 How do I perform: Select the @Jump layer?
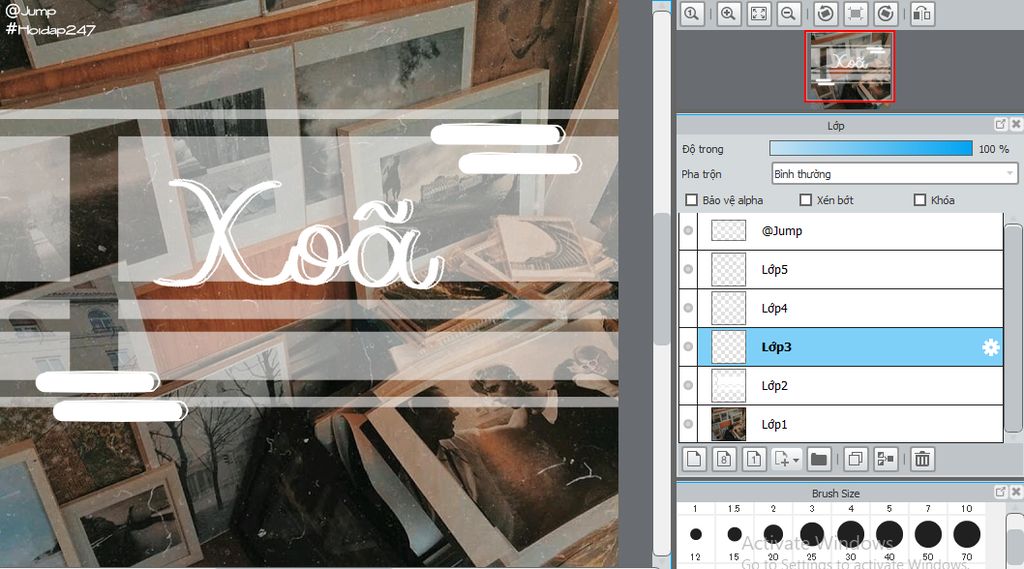(850, 231)
